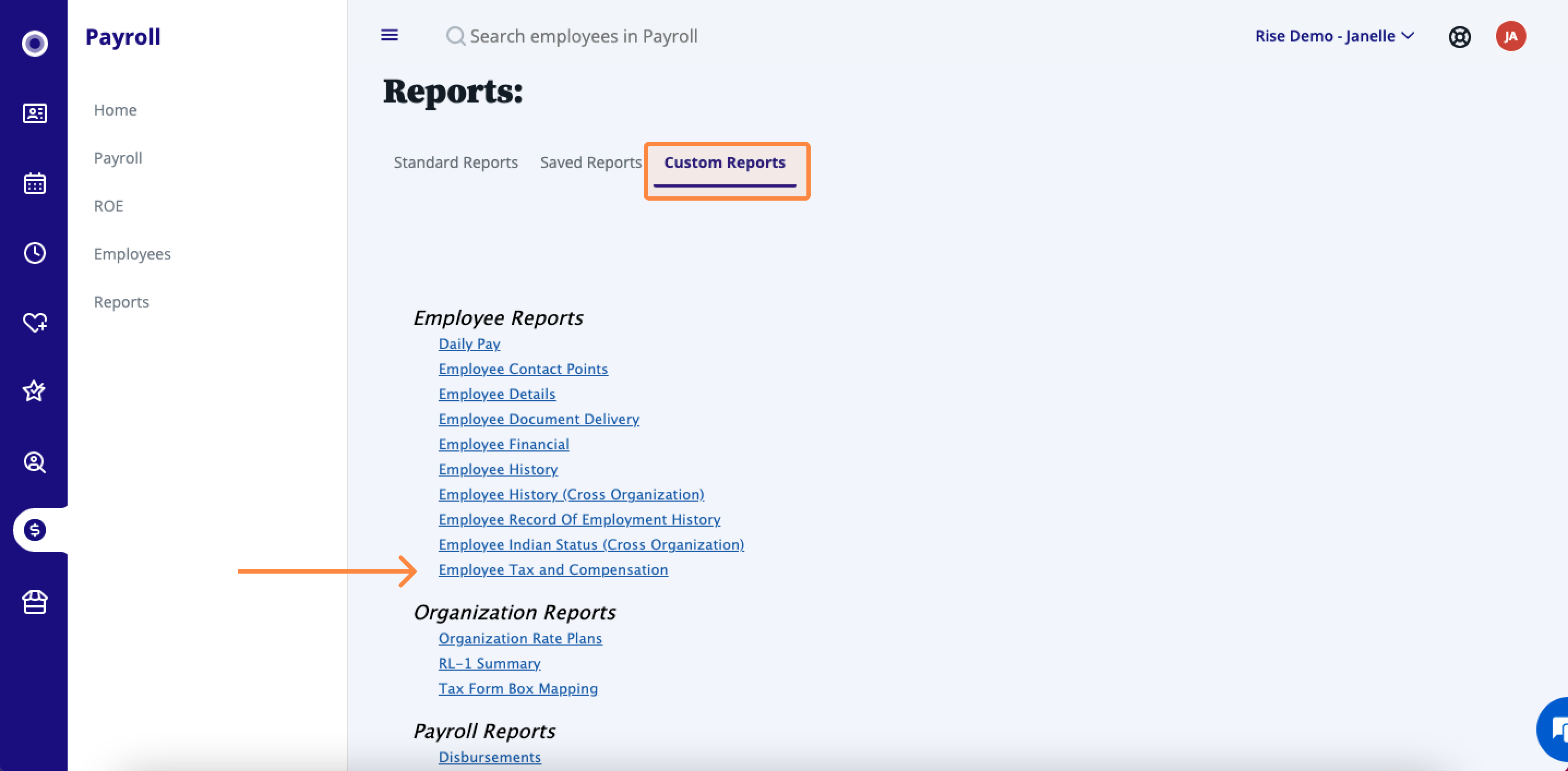Expand the Rise Demo - Janelle dropdown
The width and height of the screenshot is (1568, 771).
[x=1334, y=37]
